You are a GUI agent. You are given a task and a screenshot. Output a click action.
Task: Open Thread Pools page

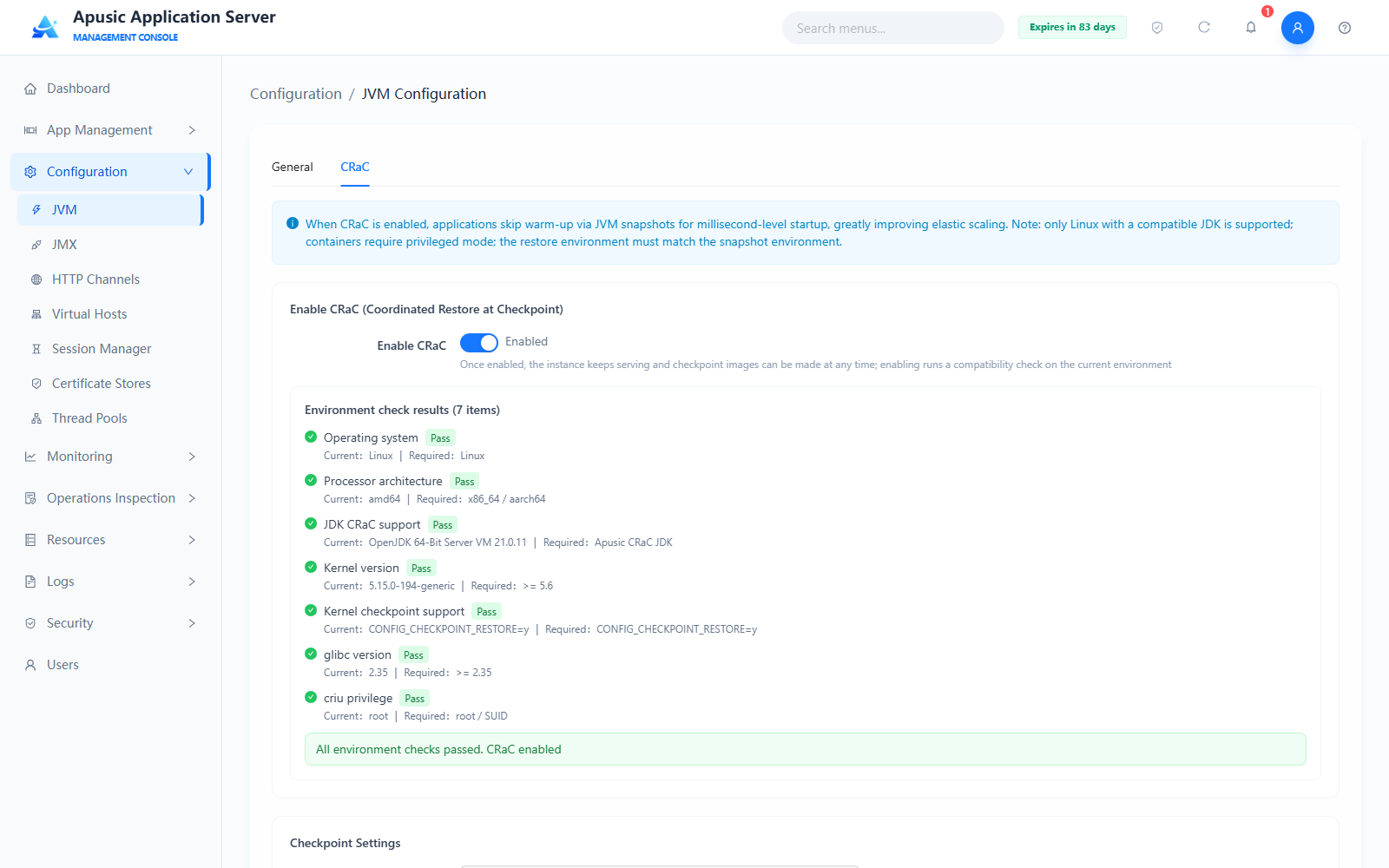[x=110, y=418]
